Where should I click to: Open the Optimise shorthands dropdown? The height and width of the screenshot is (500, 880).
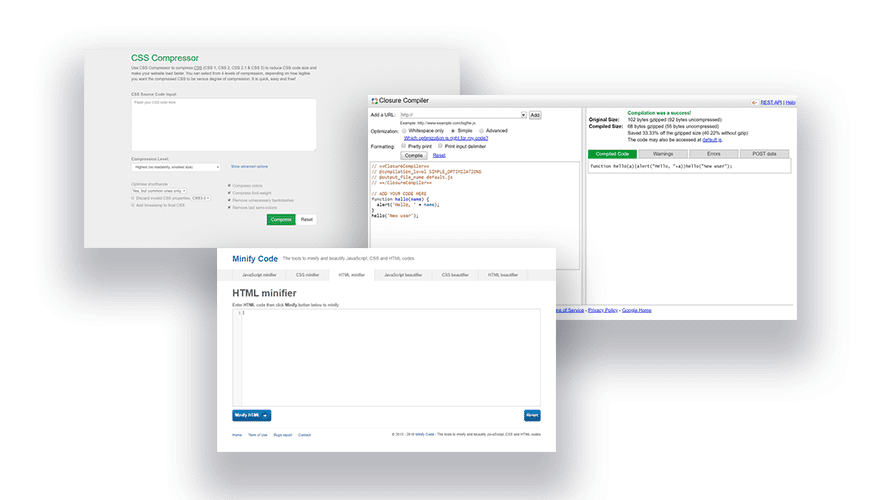[x=159, y=191]
